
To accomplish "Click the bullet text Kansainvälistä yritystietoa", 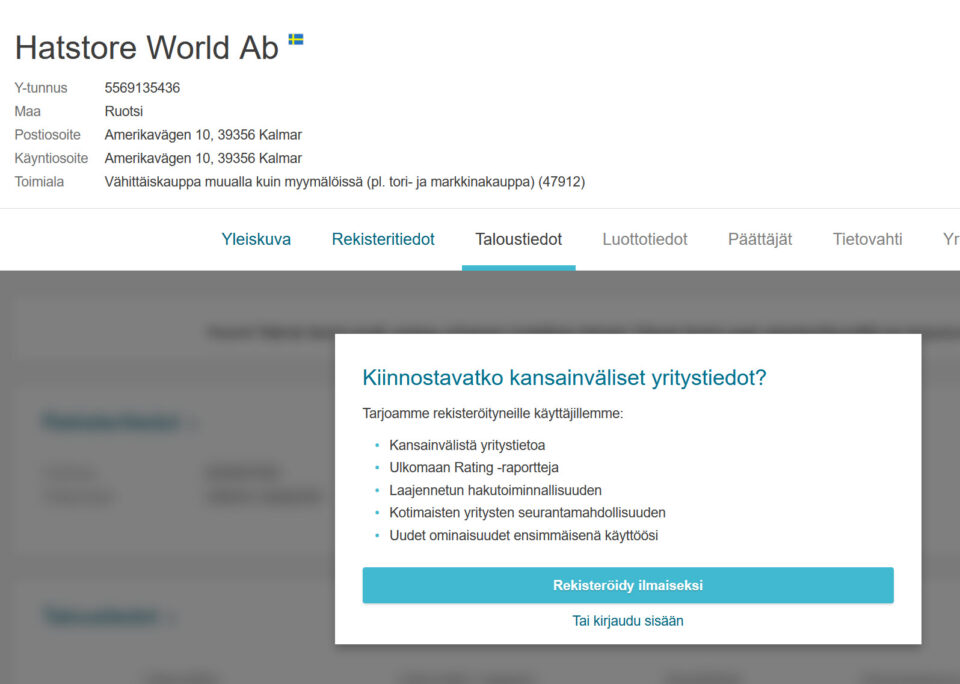I will (x=467, y=445).
